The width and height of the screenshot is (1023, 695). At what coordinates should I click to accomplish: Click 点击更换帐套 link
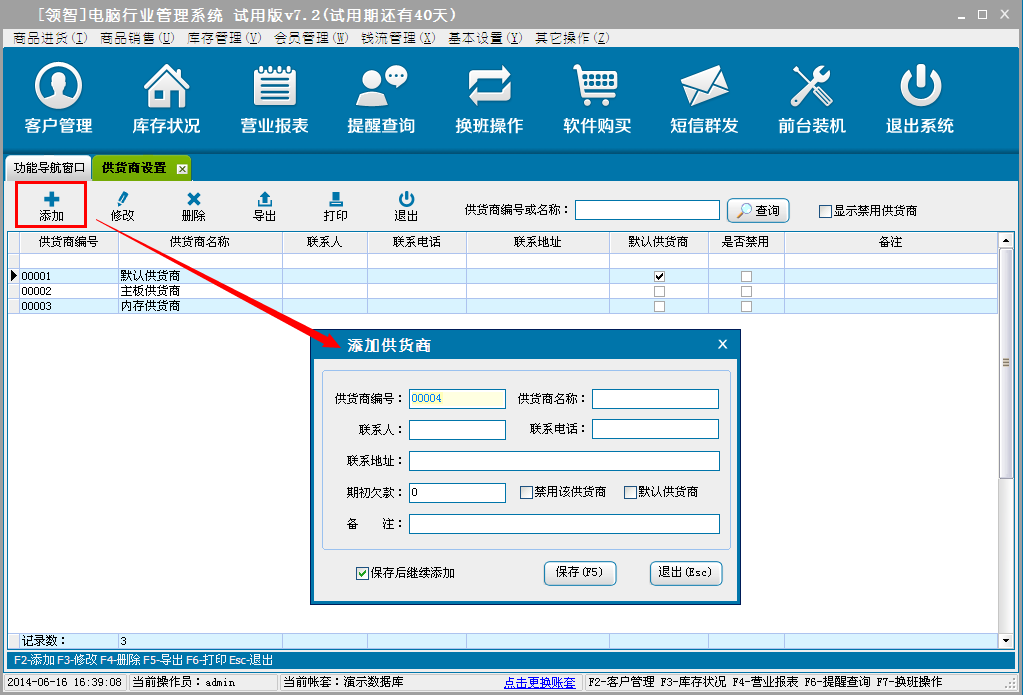pyautogui.click(x=539, y=683)
